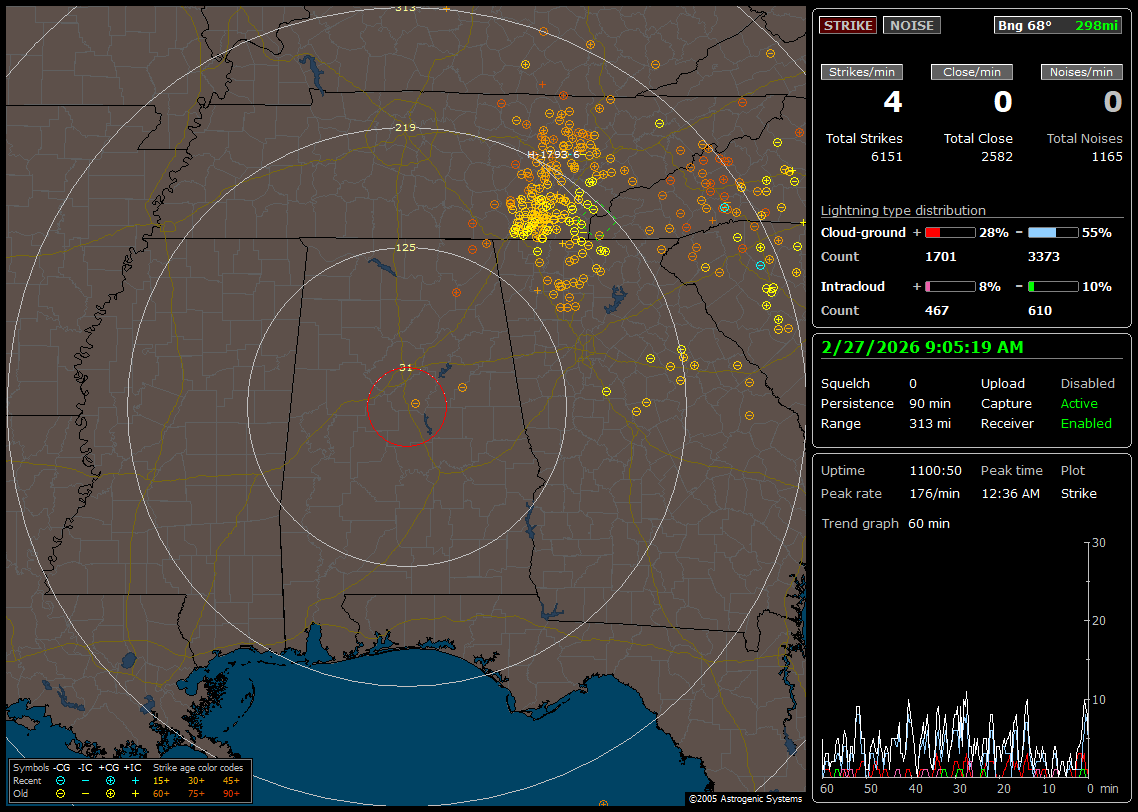The height and width of the screenshot is (812, 1138).
Task: Click the H-1793-6 storm cell label
Action: tap(553, 154)
